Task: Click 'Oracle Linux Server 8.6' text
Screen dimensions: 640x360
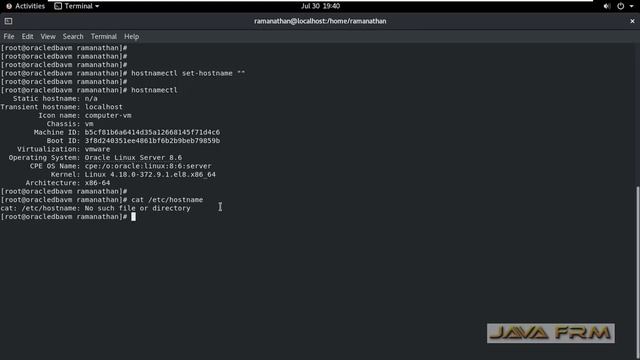Action: 133,158
